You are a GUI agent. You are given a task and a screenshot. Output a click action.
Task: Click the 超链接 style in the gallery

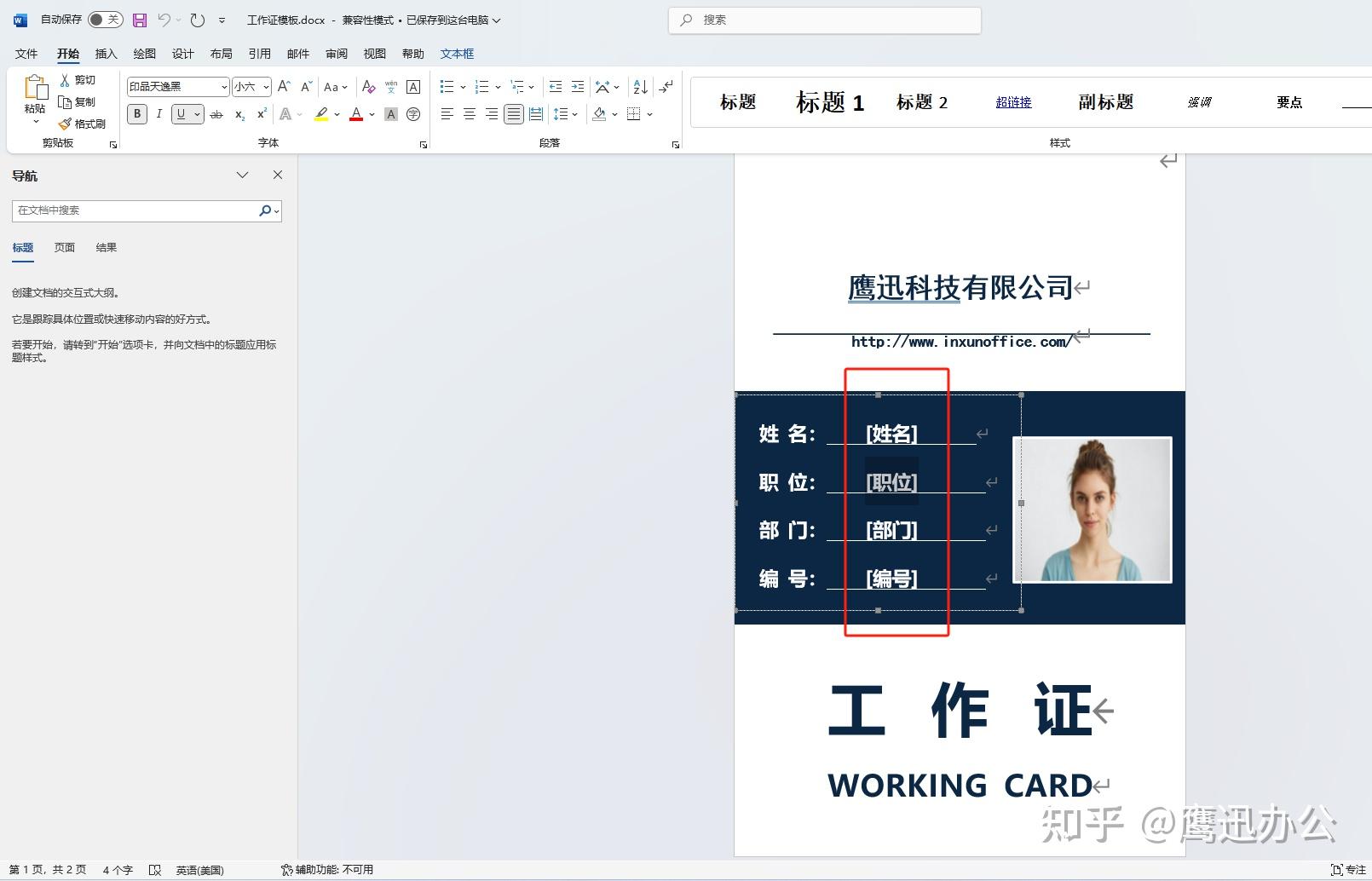pyautogui.click(x=1013, y=102)
